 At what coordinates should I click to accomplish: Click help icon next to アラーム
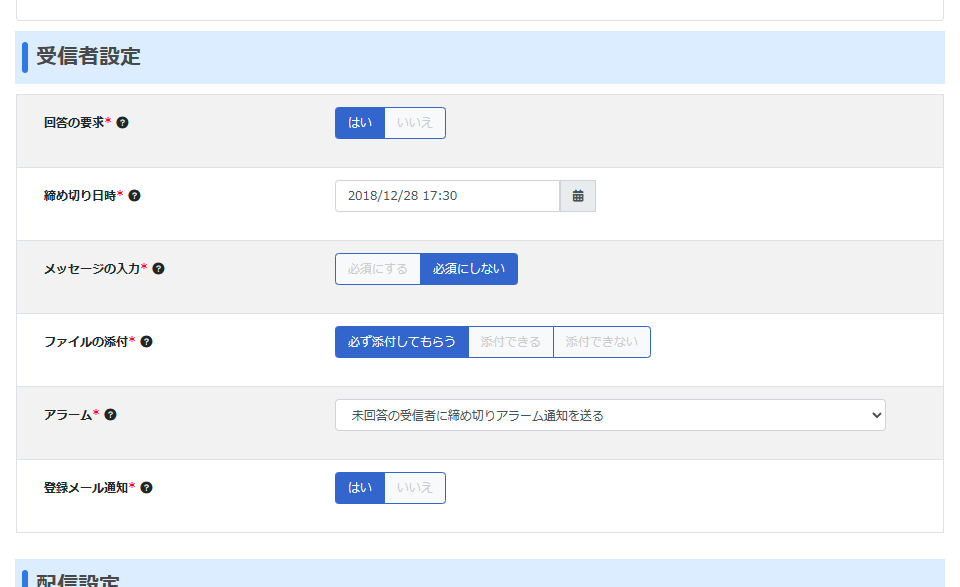(x=111, y=415)
